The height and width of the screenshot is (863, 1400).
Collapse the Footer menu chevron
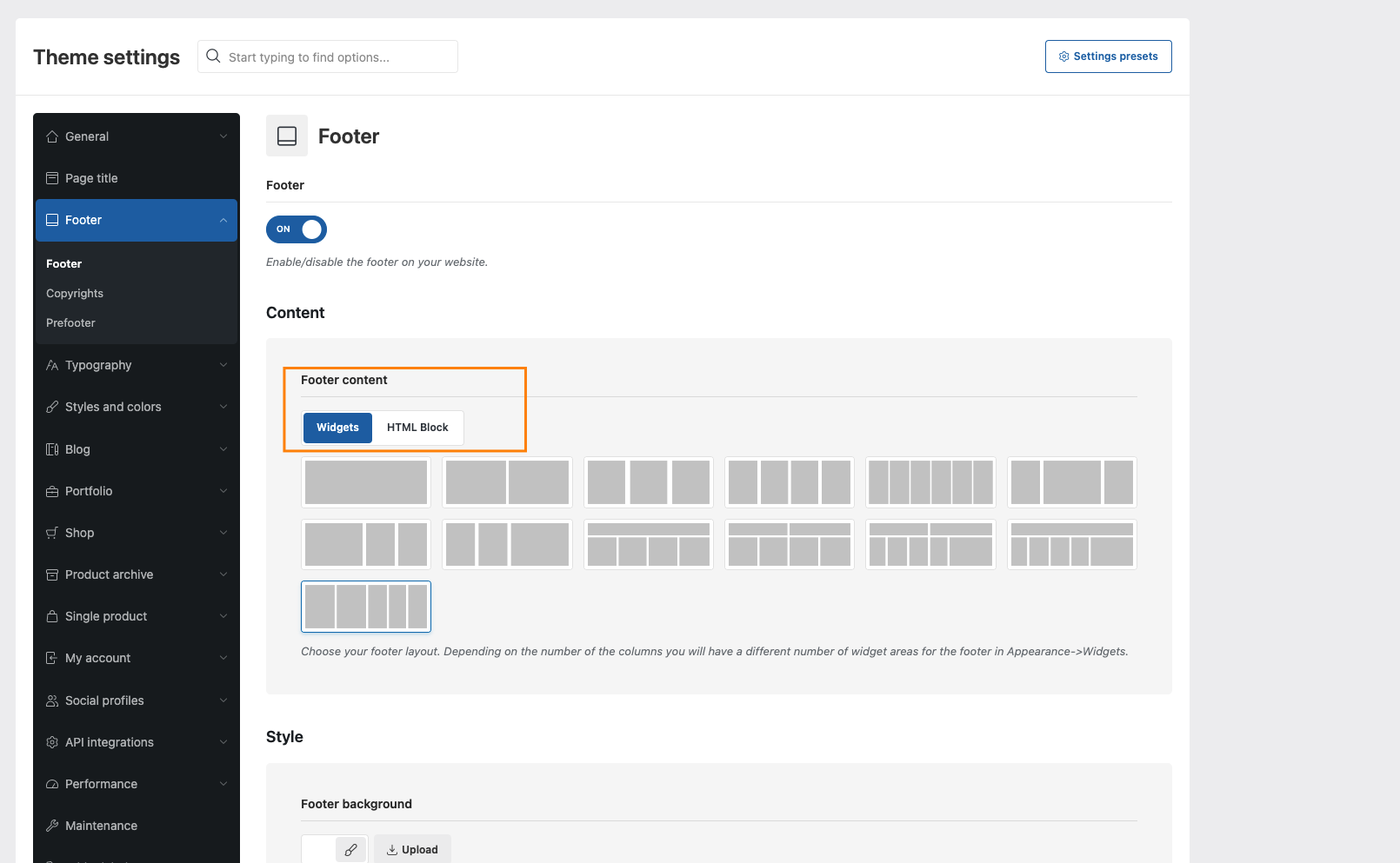pos(223,220)
